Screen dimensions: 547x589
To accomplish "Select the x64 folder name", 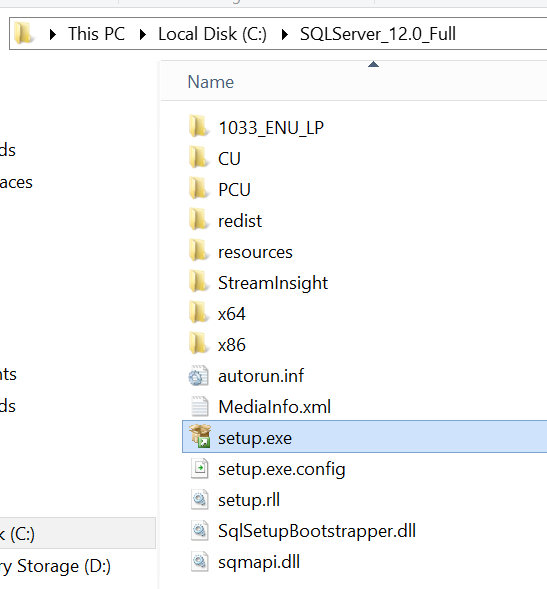I will 232,314.
